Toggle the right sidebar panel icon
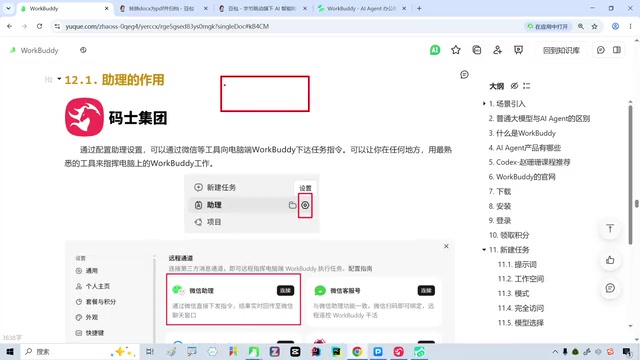Screen dimensions: 640x360 [617, 50]
